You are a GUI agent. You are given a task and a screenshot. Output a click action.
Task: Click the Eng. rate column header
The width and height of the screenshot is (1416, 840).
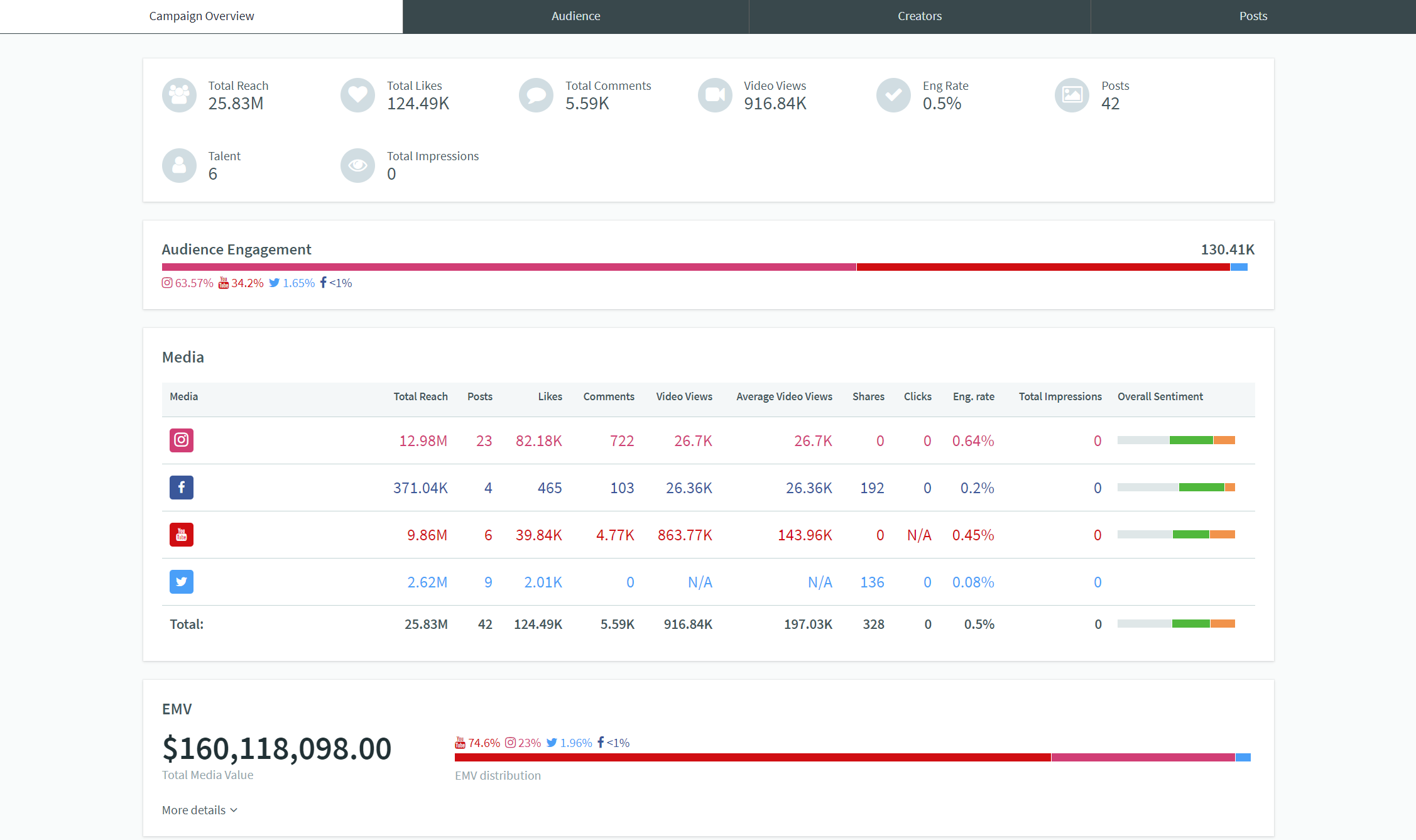(x=973, y=396)
